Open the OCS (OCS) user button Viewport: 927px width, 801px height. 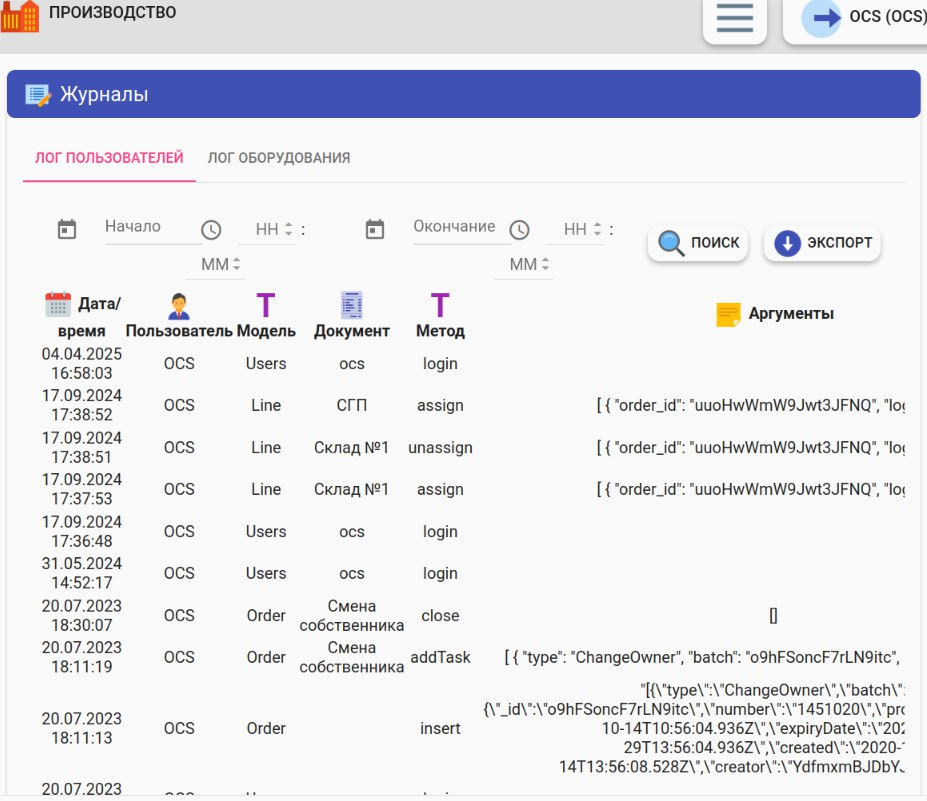coord(855,19)
